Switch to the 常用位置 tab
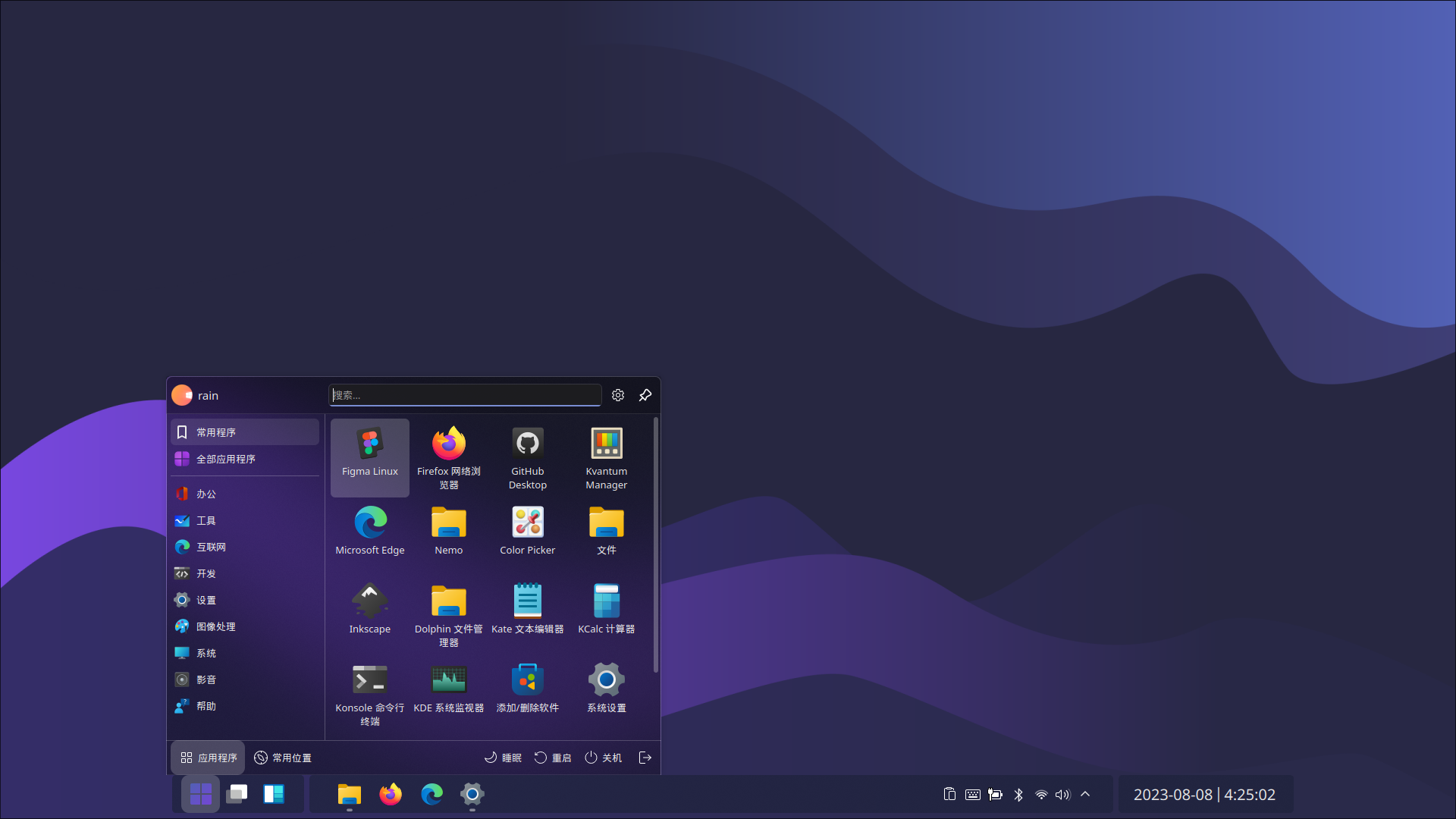 click(x=282, y=758)
